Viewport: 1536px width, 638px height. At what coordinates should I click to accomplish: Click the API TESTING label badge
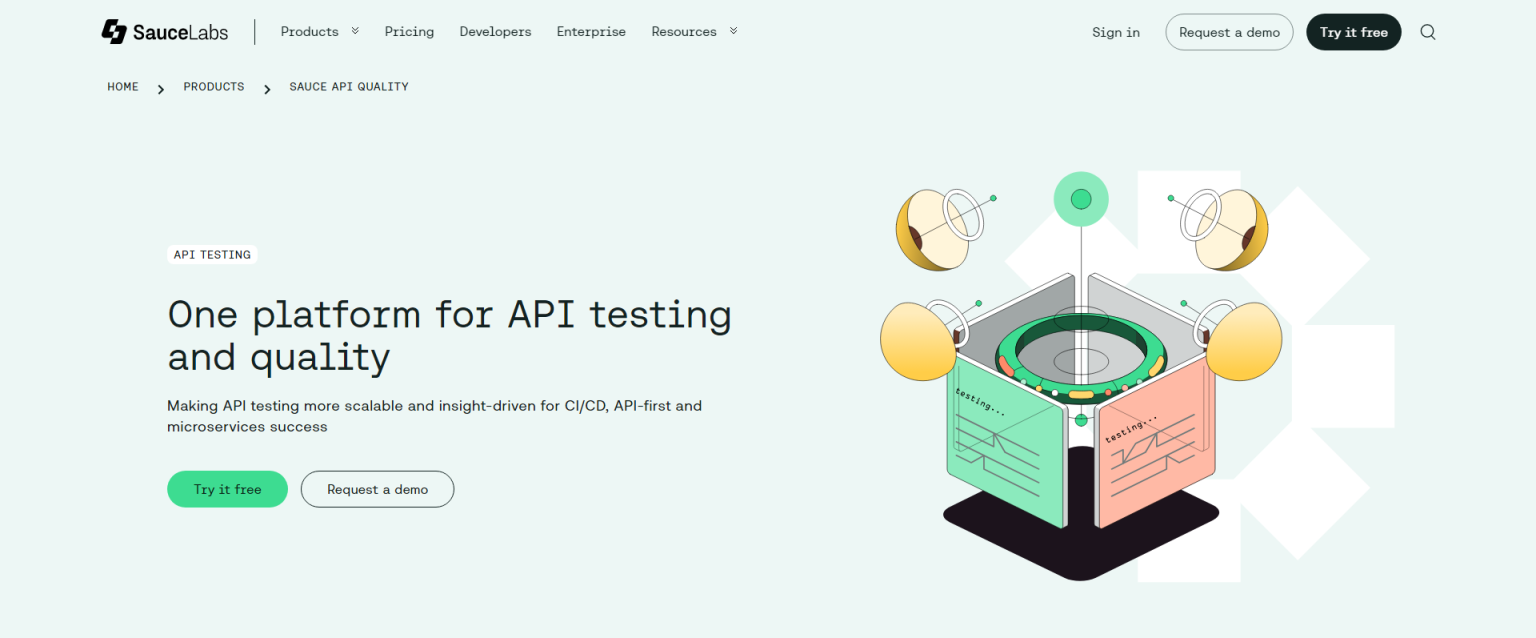coord(212,254)
